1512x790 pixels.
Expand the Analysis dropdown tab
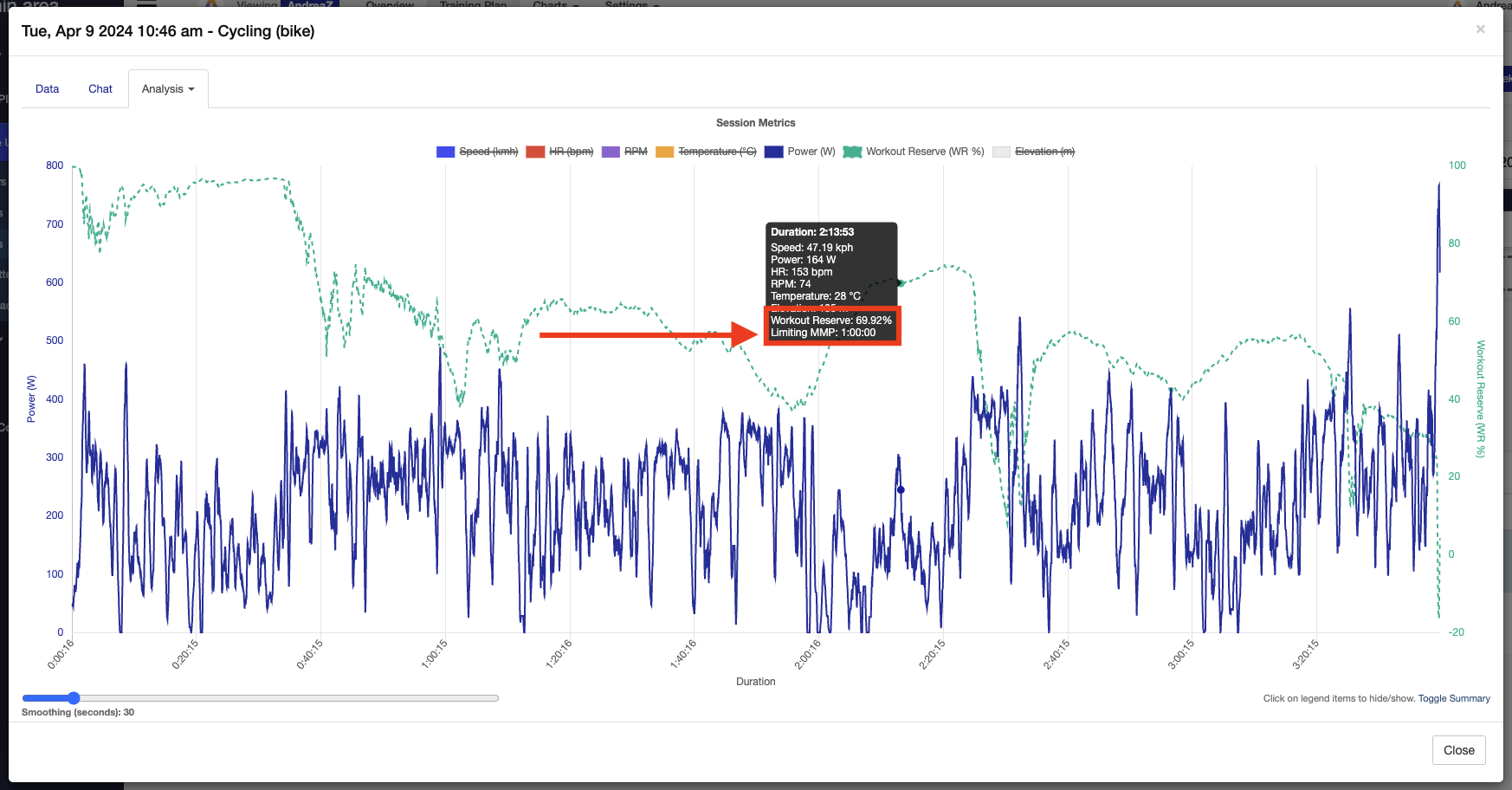pos(168,89)
